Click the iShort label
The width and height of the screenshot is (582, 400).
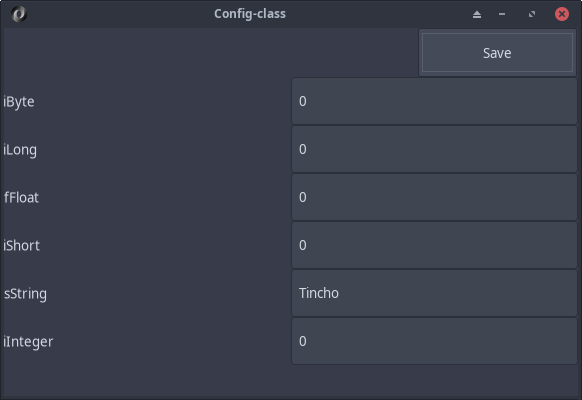click(22, 245)
